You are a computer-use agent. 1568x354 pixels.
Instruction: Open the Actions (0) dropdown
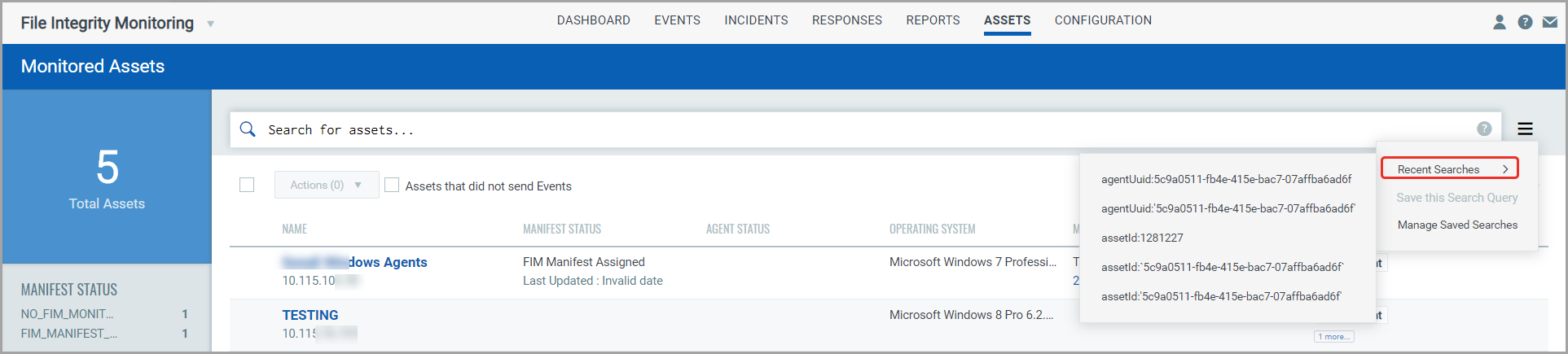327,185
